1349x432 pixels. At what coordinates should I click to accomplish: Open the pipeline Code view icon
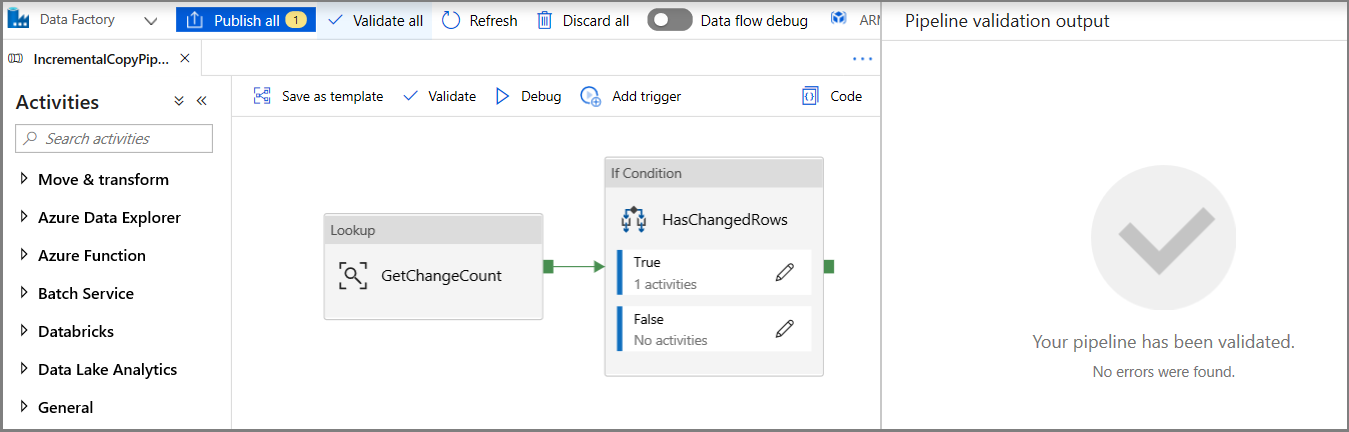tap(810, 96)
